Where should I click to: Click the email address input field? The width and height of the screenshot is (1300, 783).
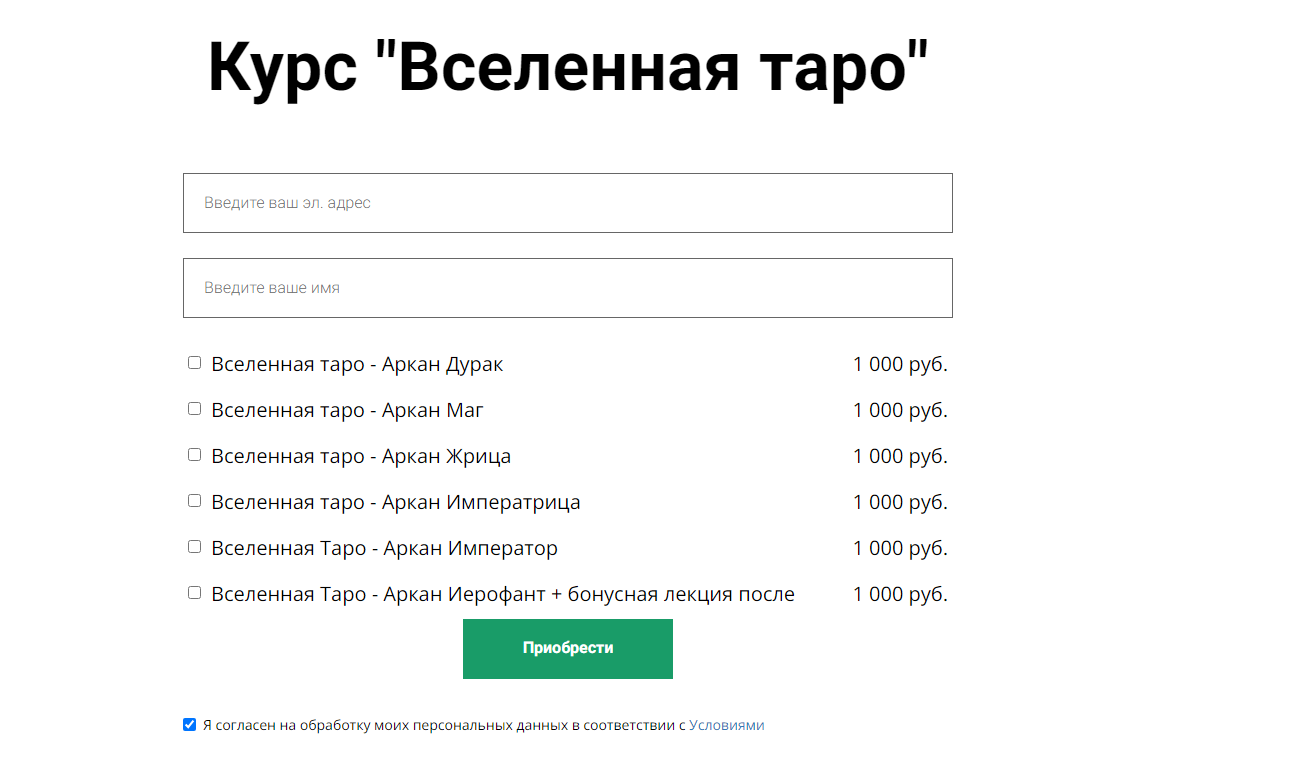click(567, 202)
